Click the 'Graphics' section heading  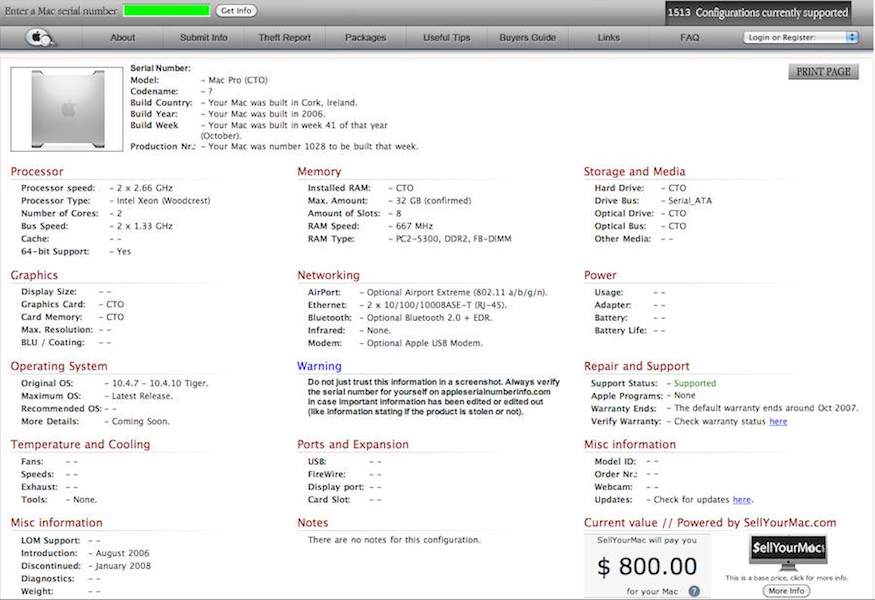(34, 275)
